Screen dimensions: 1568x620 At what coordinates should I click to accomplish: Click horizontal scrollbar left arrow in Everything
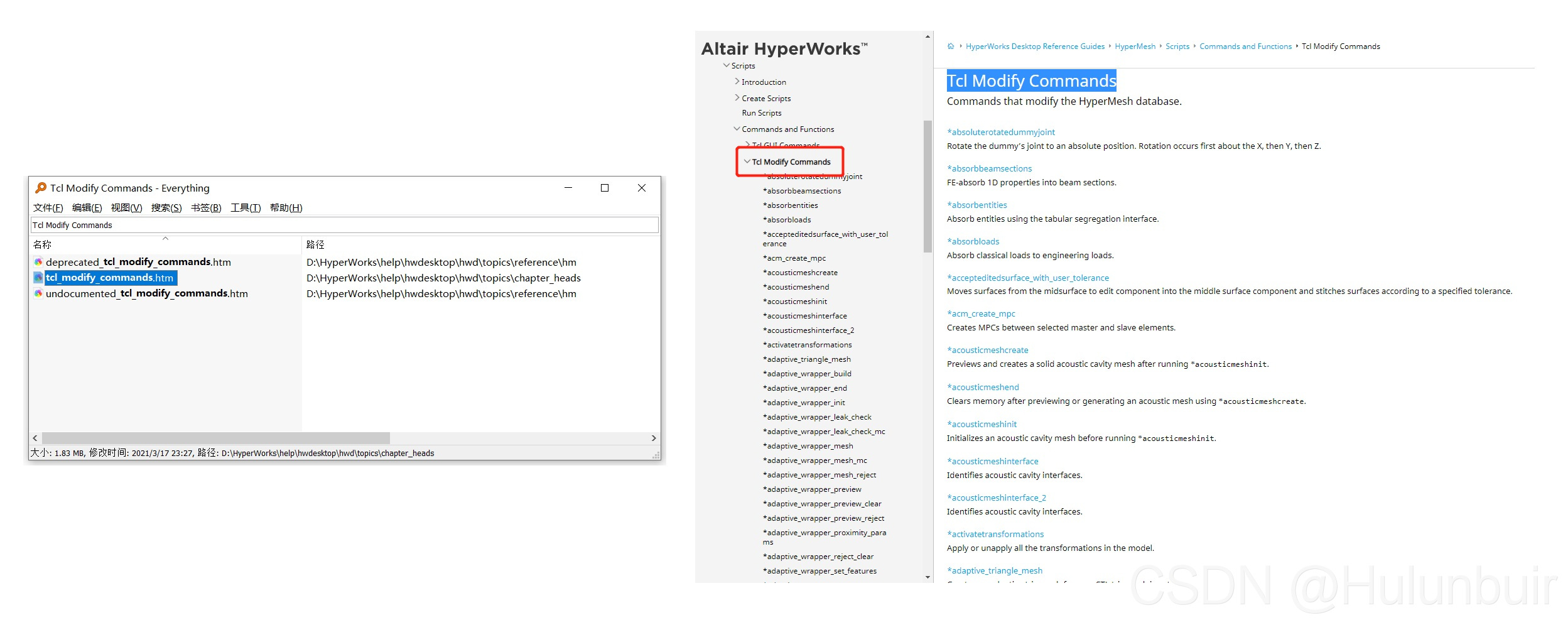(x=35, y=438)
